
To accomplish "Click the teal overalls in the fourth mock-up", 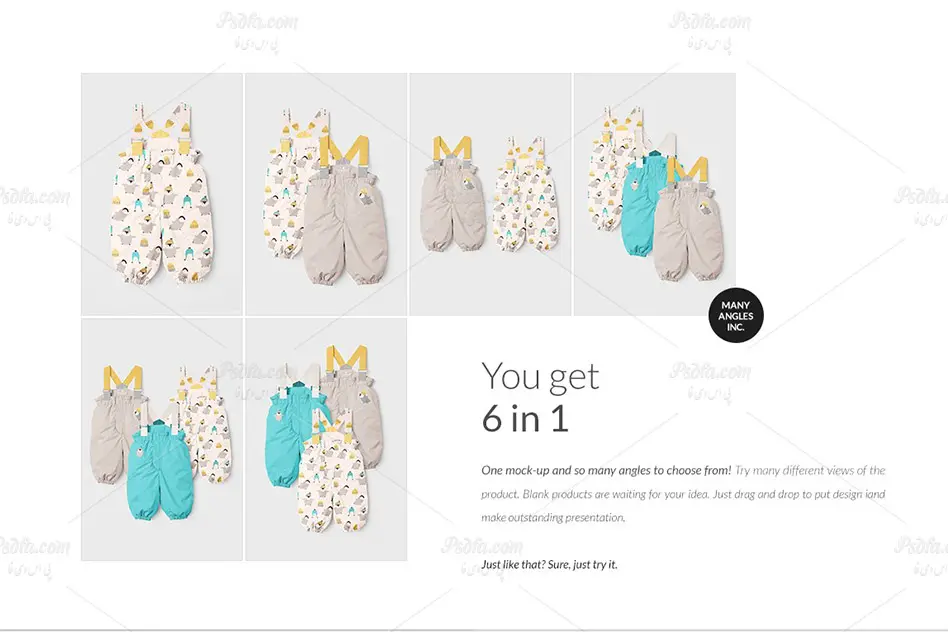I will [645, 206].
